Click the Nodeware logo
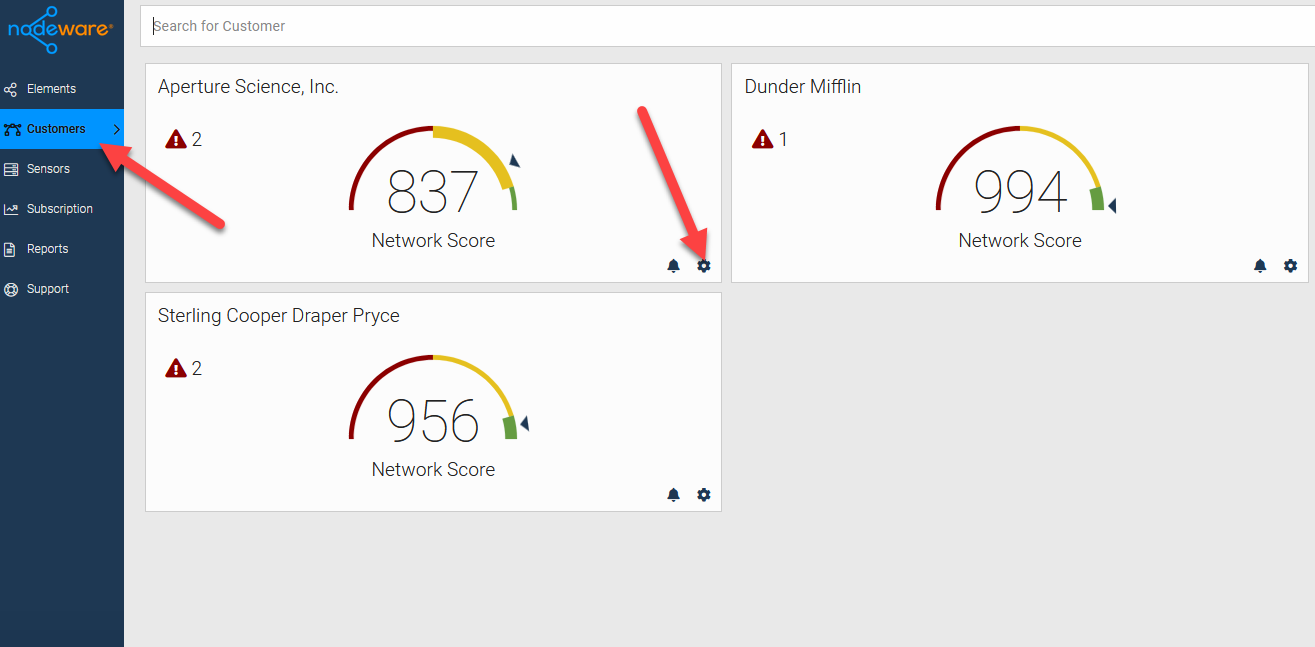This screenshot has width=1315, height=647. [60, 33]
